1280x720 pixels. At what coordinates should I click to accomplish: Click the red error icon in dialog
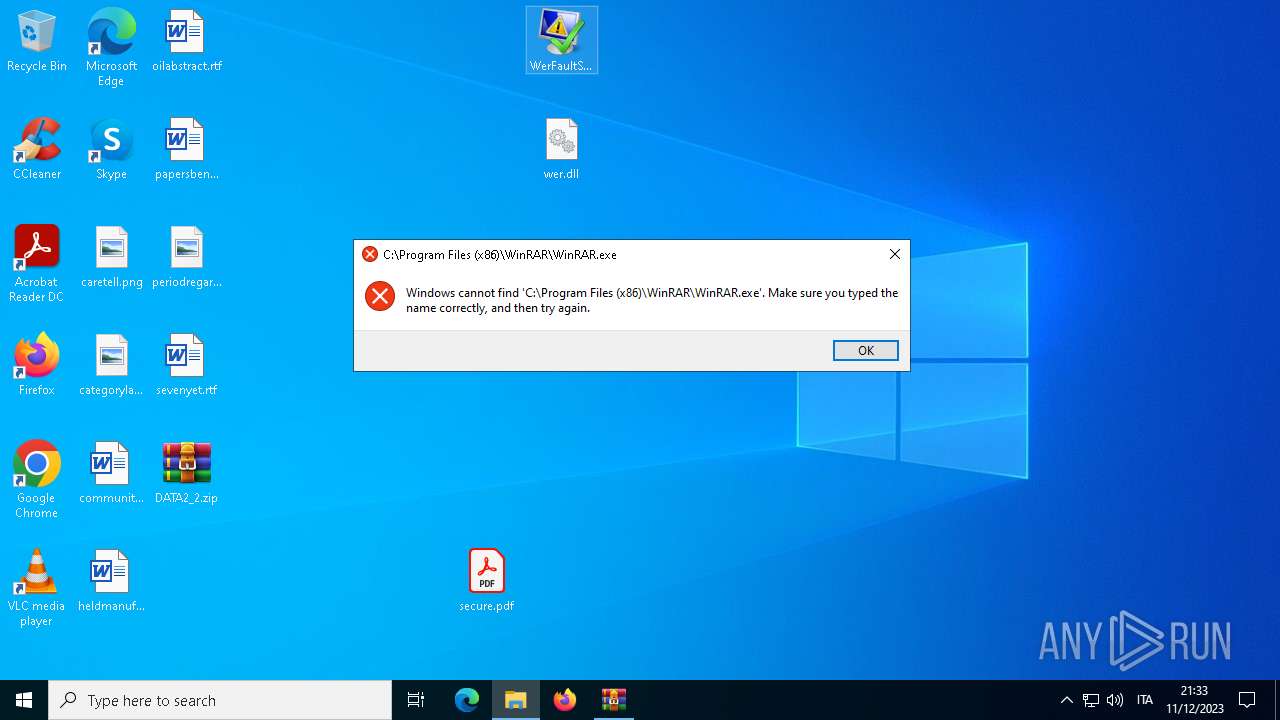[380, 296]
